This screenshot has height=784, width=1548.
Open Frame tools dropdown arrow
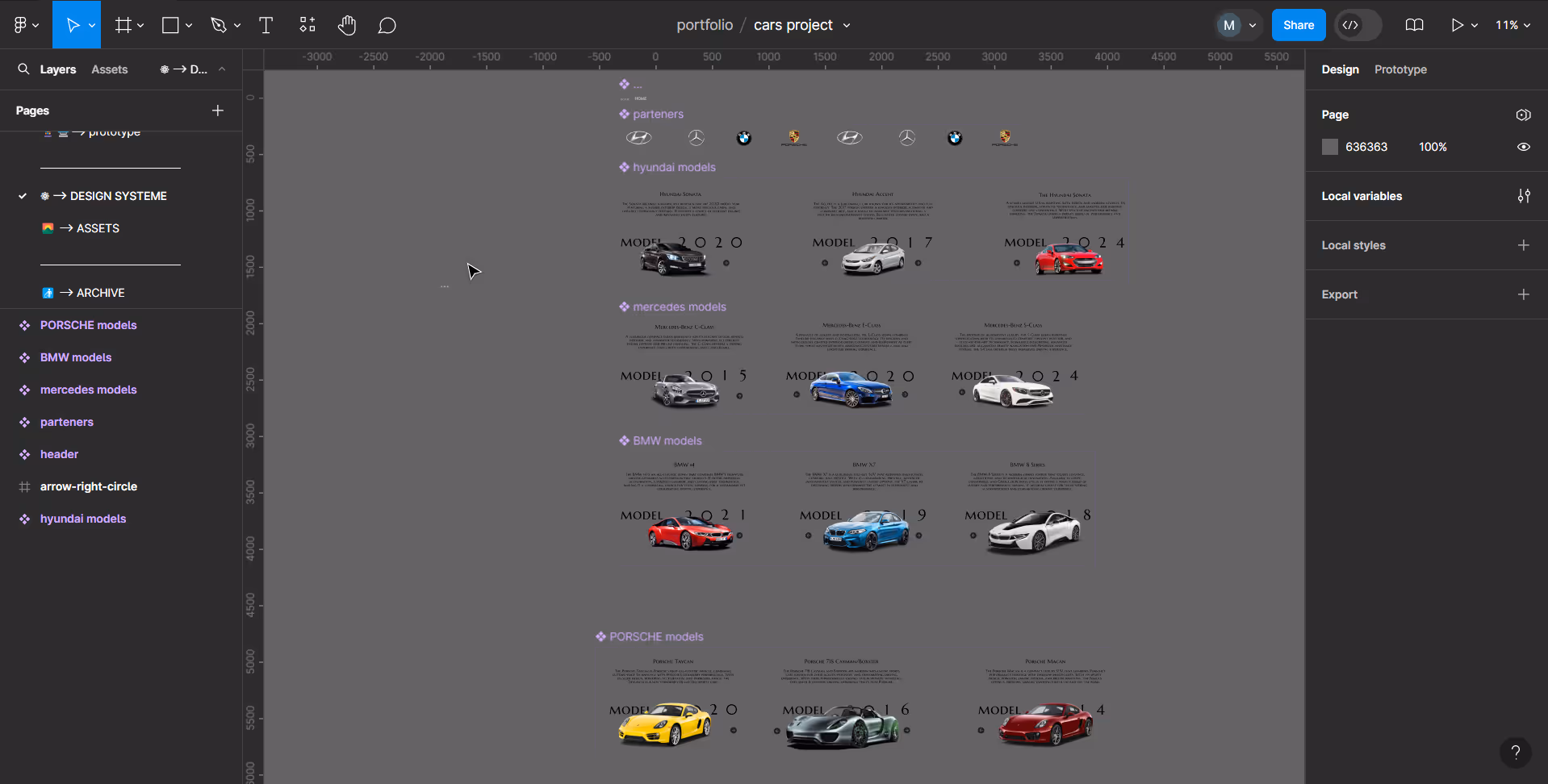point(140,26)
